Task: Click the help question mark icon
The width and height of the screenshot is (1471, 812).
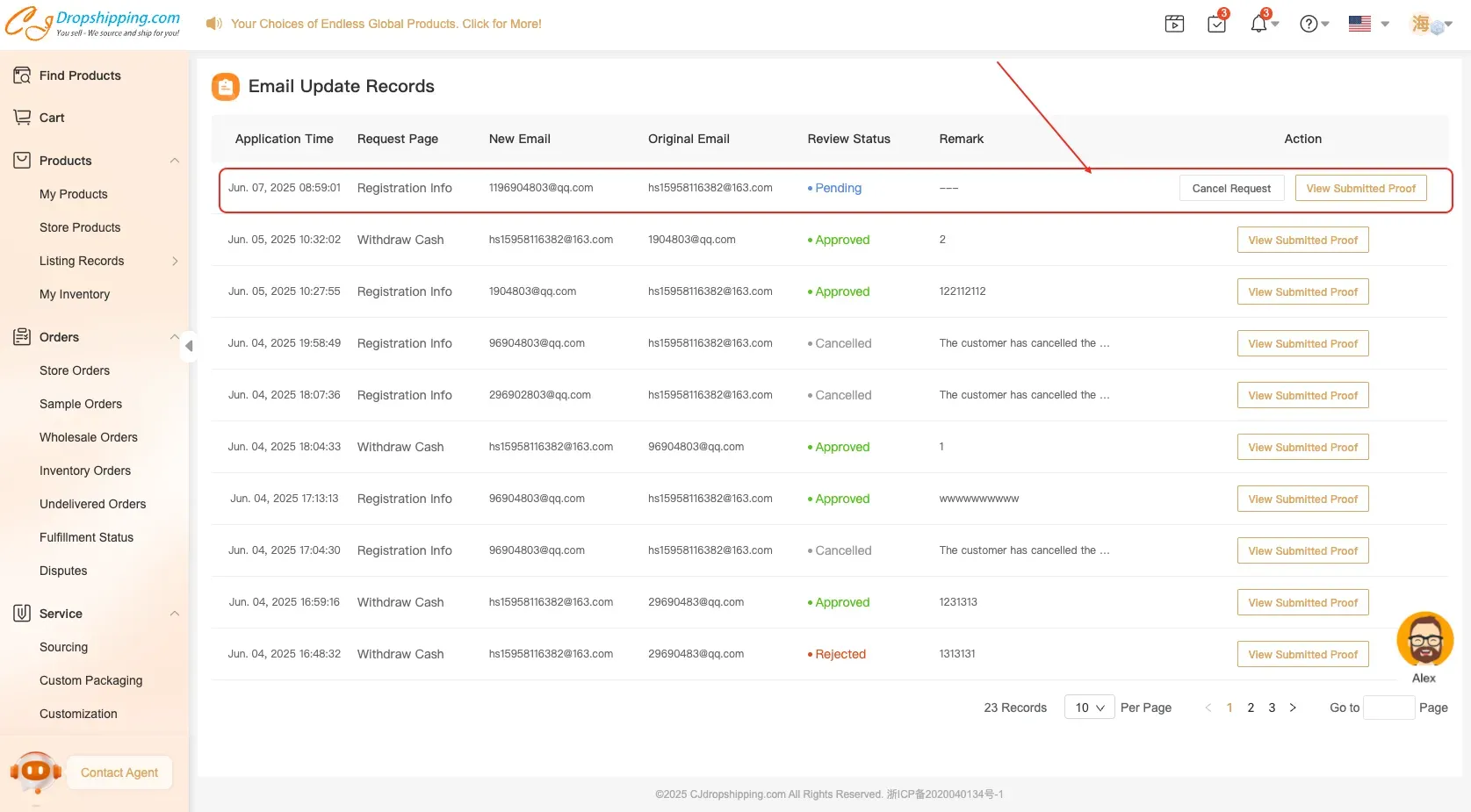Action: [x=1309, y=24]
